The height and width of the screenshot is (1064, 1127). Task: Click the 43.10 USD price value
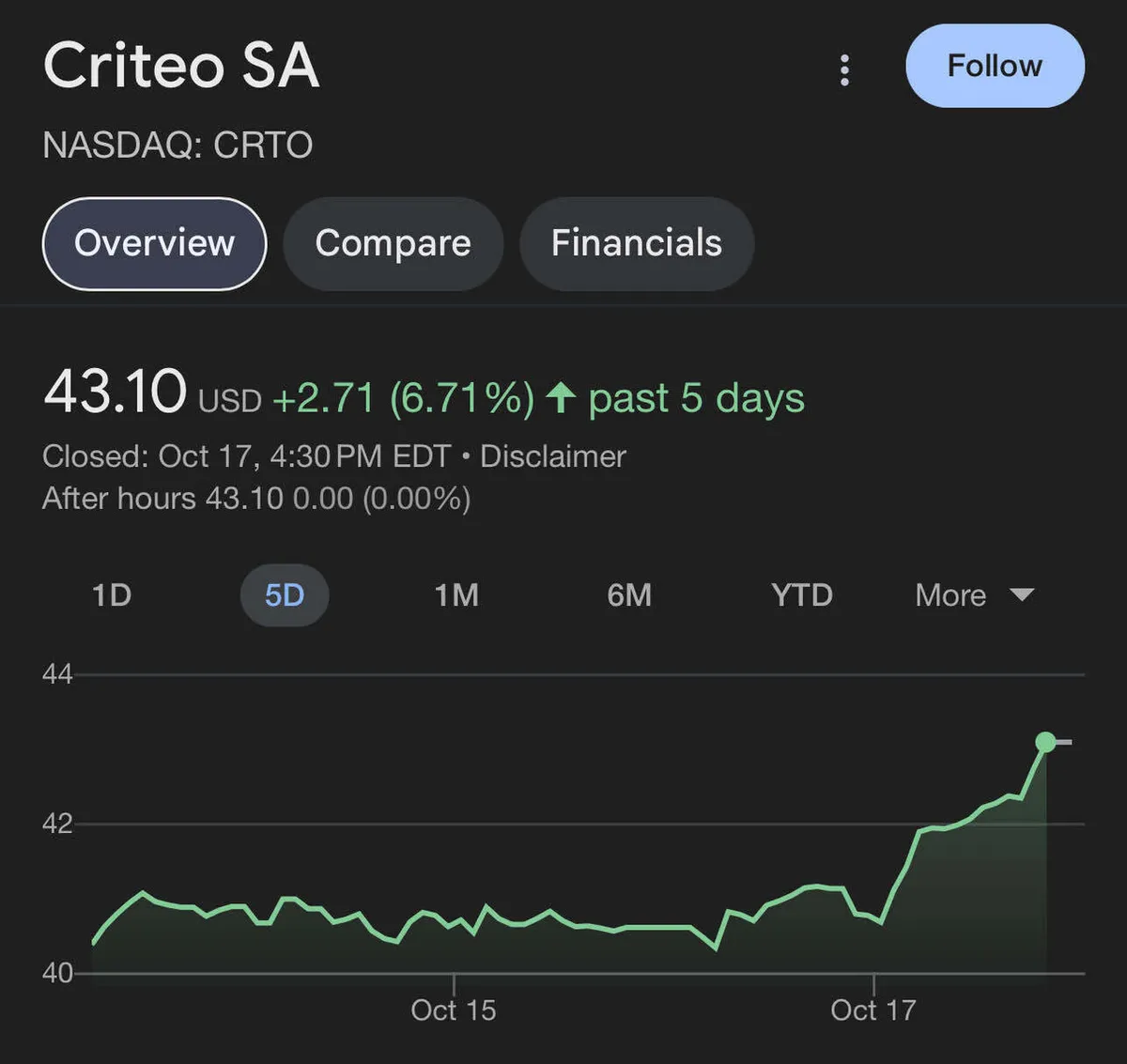pos(116,393)
